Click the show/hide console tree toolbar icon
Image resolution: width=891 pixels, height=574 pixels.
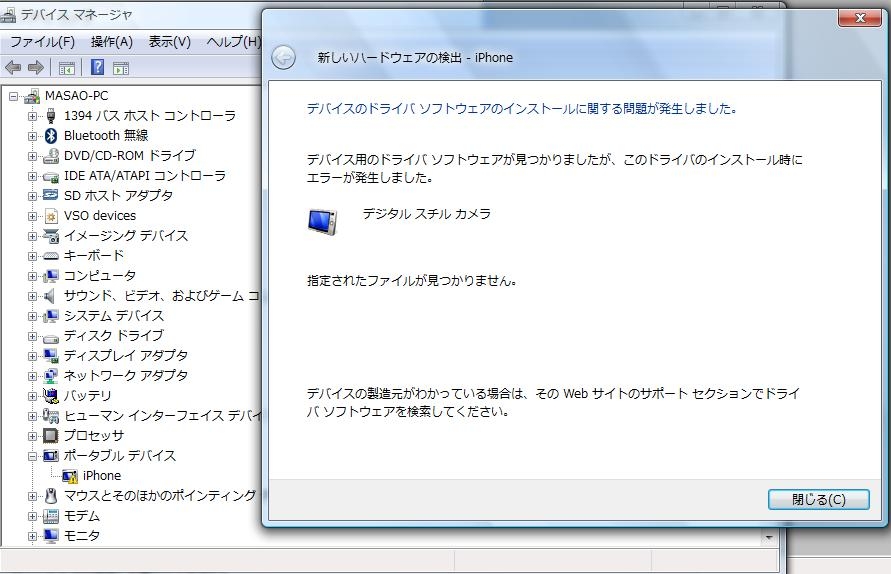(66, 68)
